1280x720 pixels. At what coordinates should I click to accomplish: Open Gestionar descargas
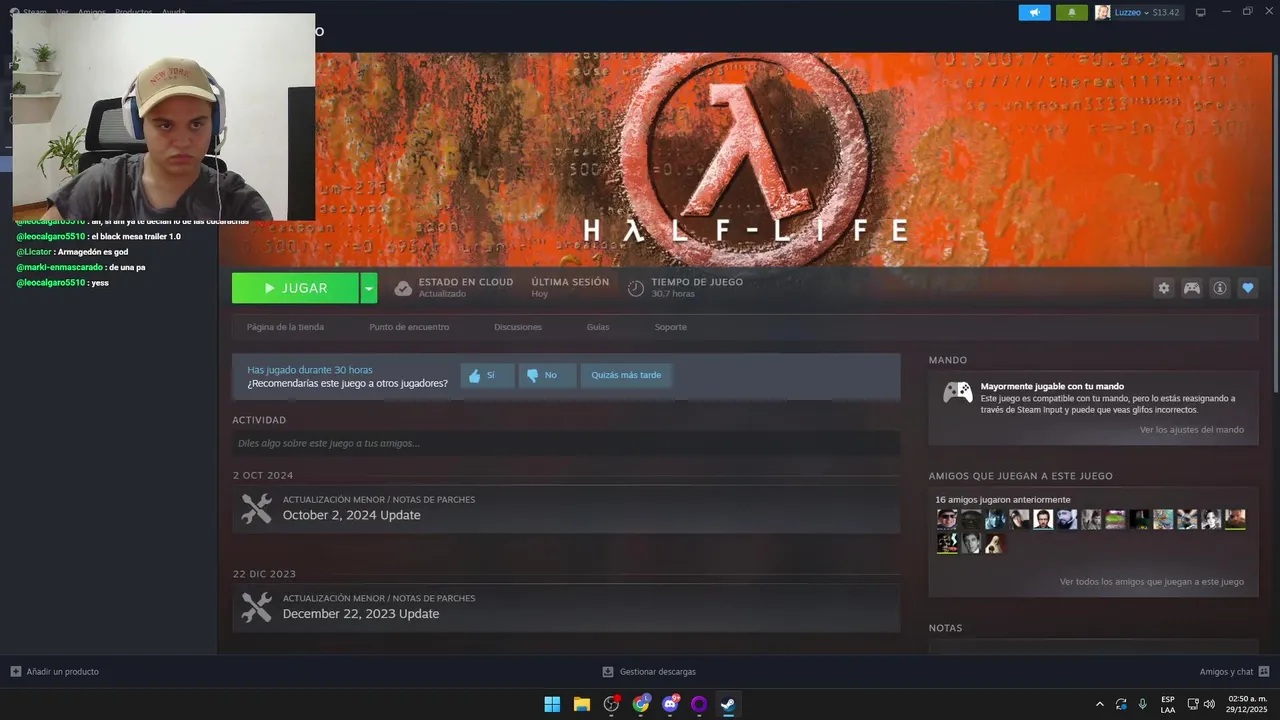coord(649,671)
